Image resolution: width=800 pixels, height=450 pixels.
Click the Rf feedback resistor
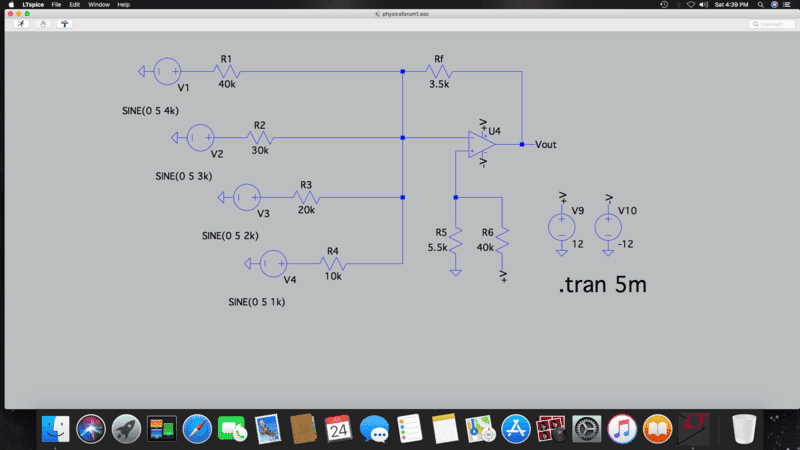pyautogui.click(x=438, y=71)
